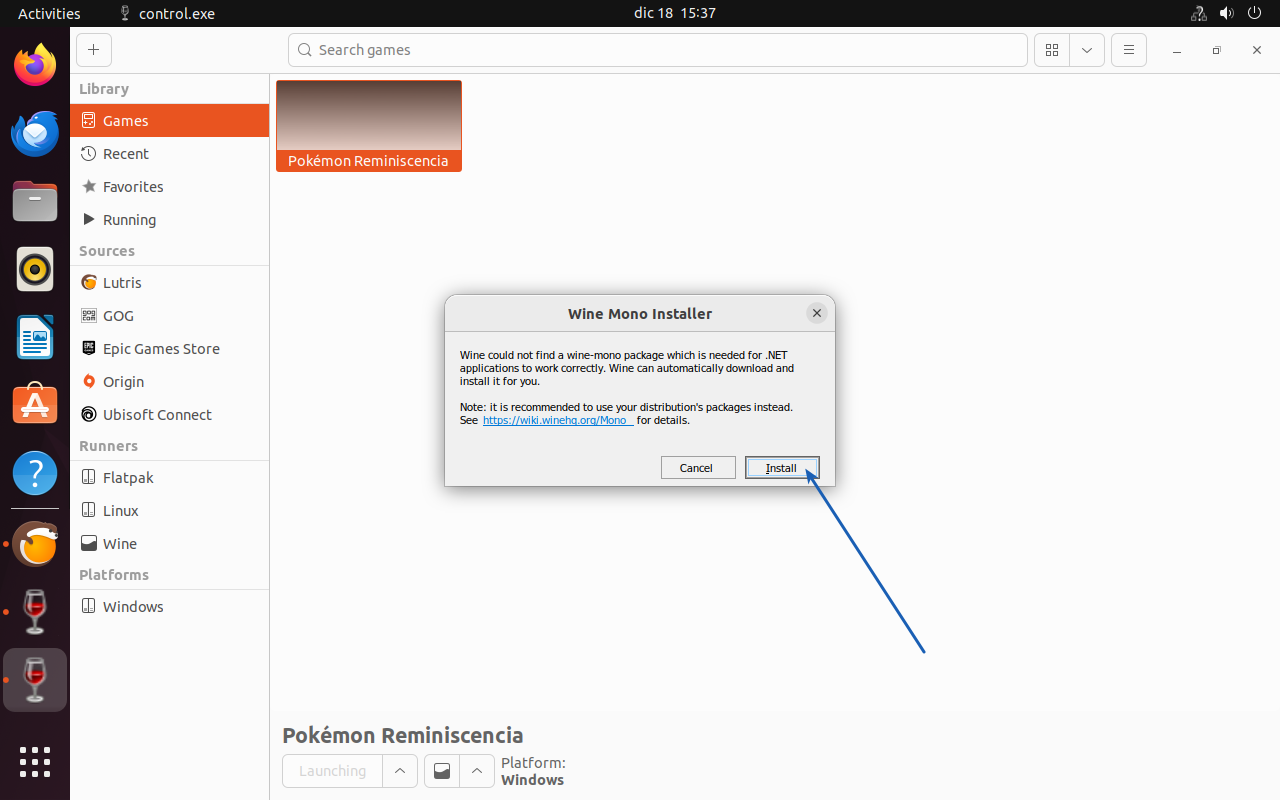
Task: Show Running games
Action: 170,219
